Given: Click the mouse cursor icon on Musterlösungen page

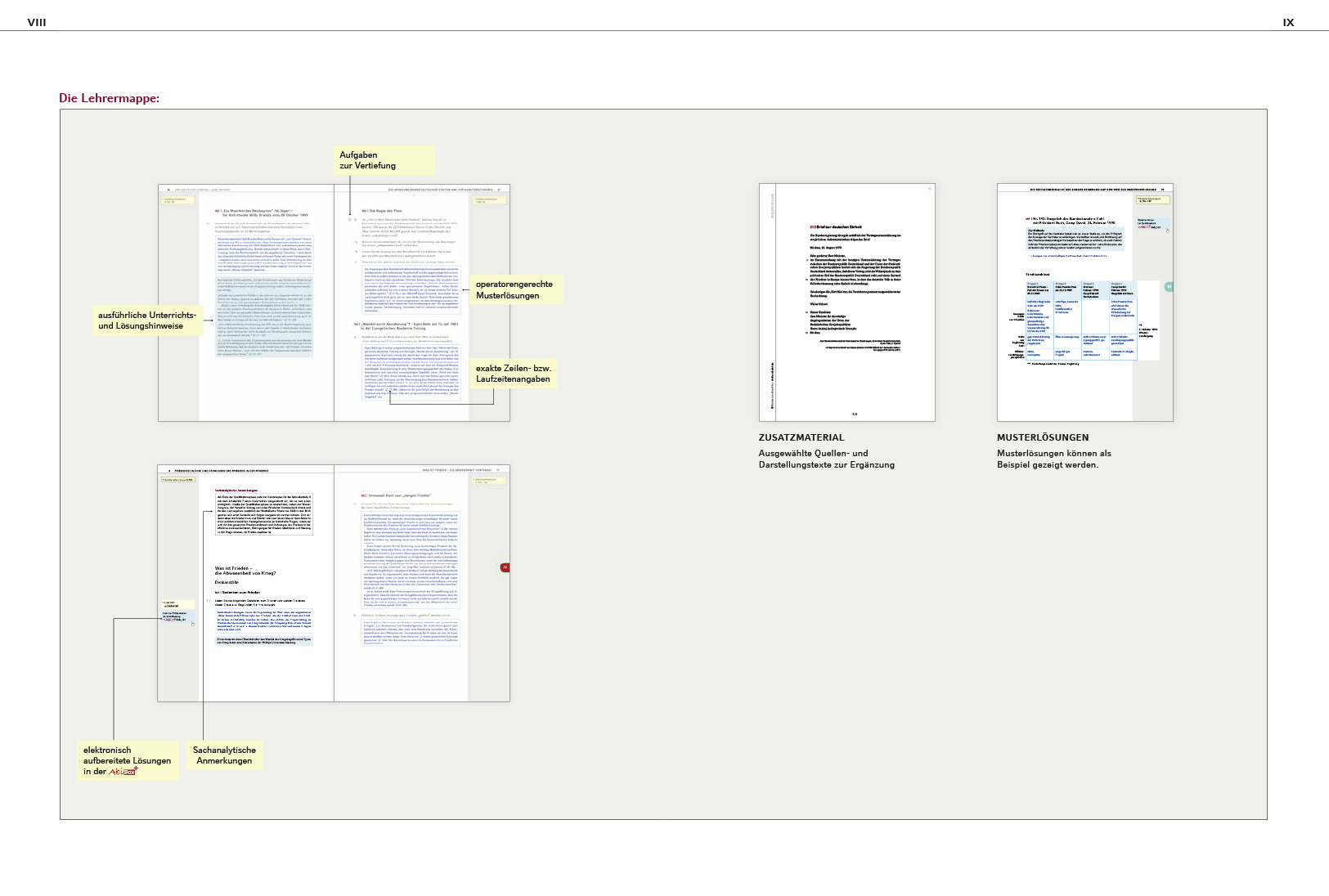Looking at the screenshot, I should pyautogui.click(x=1167, y=231).
